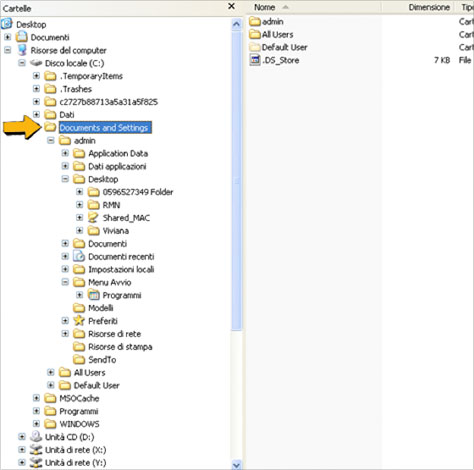Click the folder tree vertical scrollbar thumb

click(236, 181)
